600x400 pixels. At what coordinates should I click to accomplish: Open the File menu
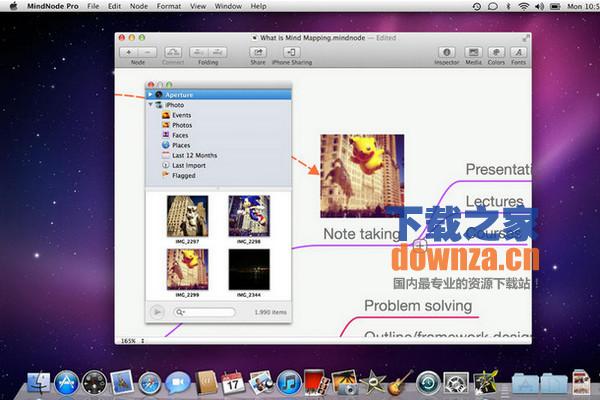pyautogui.click(x=93, y=6)
